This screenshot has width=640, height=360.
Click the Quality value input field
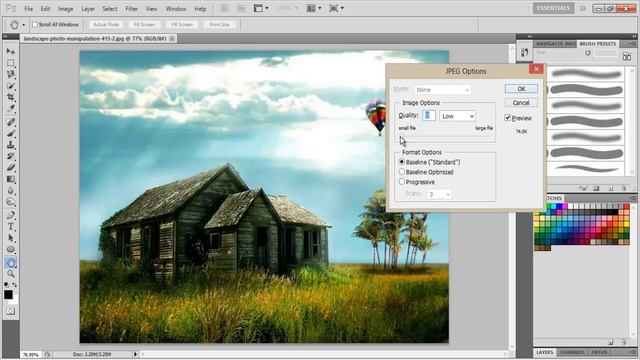pyautogui.click(x=429, y=116)
